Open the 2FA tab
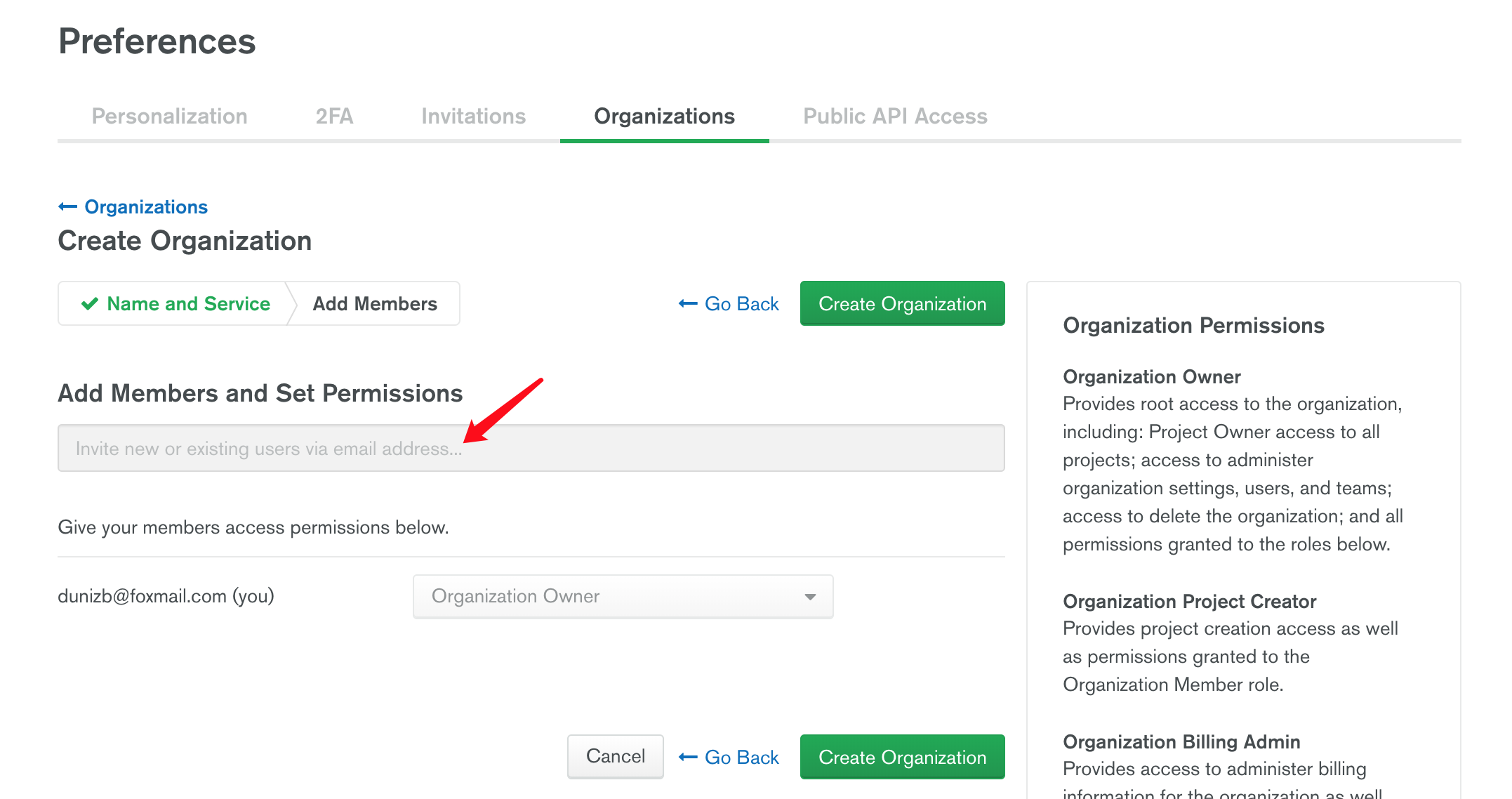 [x=334, y=116]
